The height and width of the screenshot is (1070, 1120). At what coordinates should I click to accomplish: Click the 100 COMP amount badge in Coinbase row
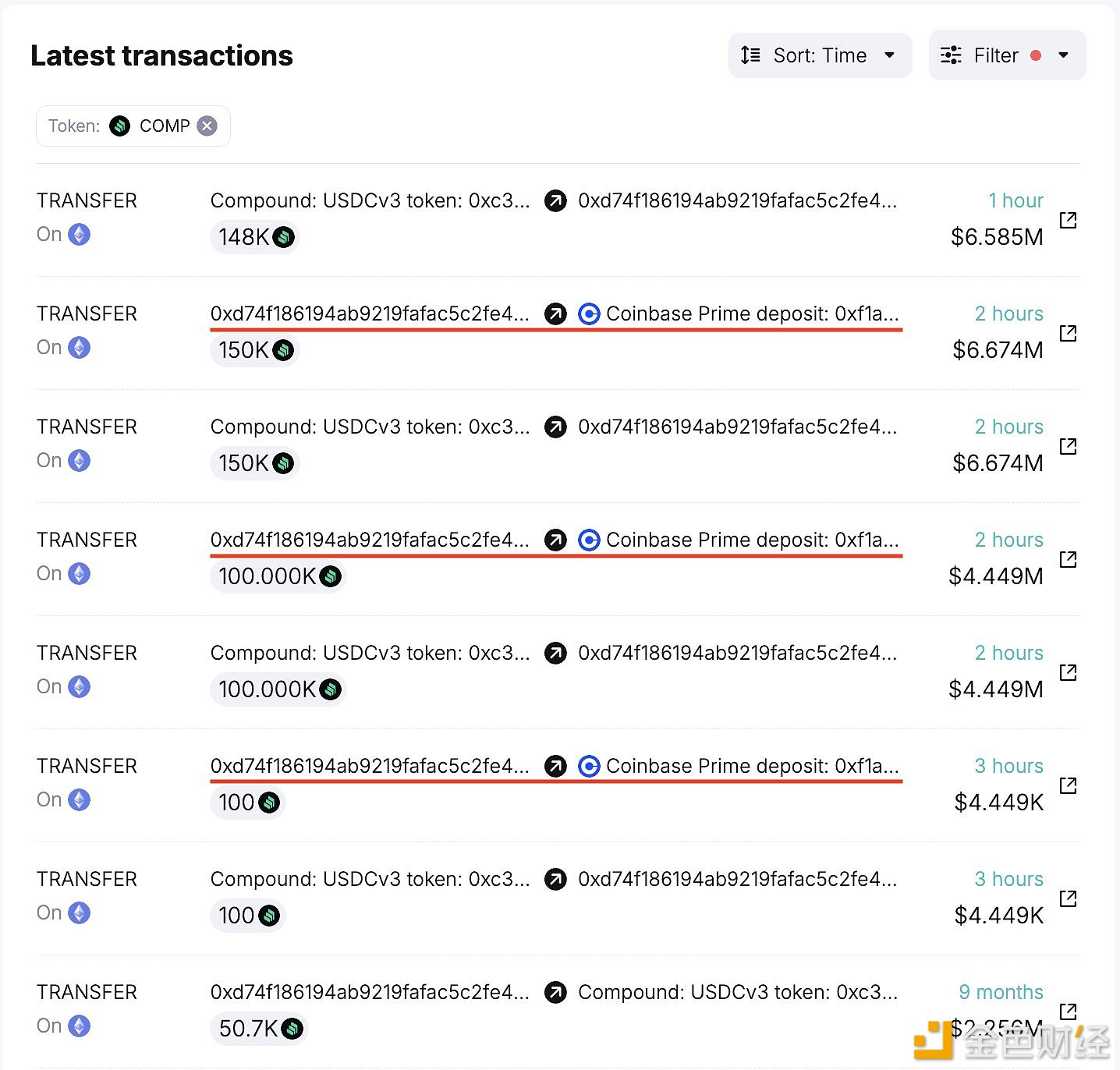(247, 802)
